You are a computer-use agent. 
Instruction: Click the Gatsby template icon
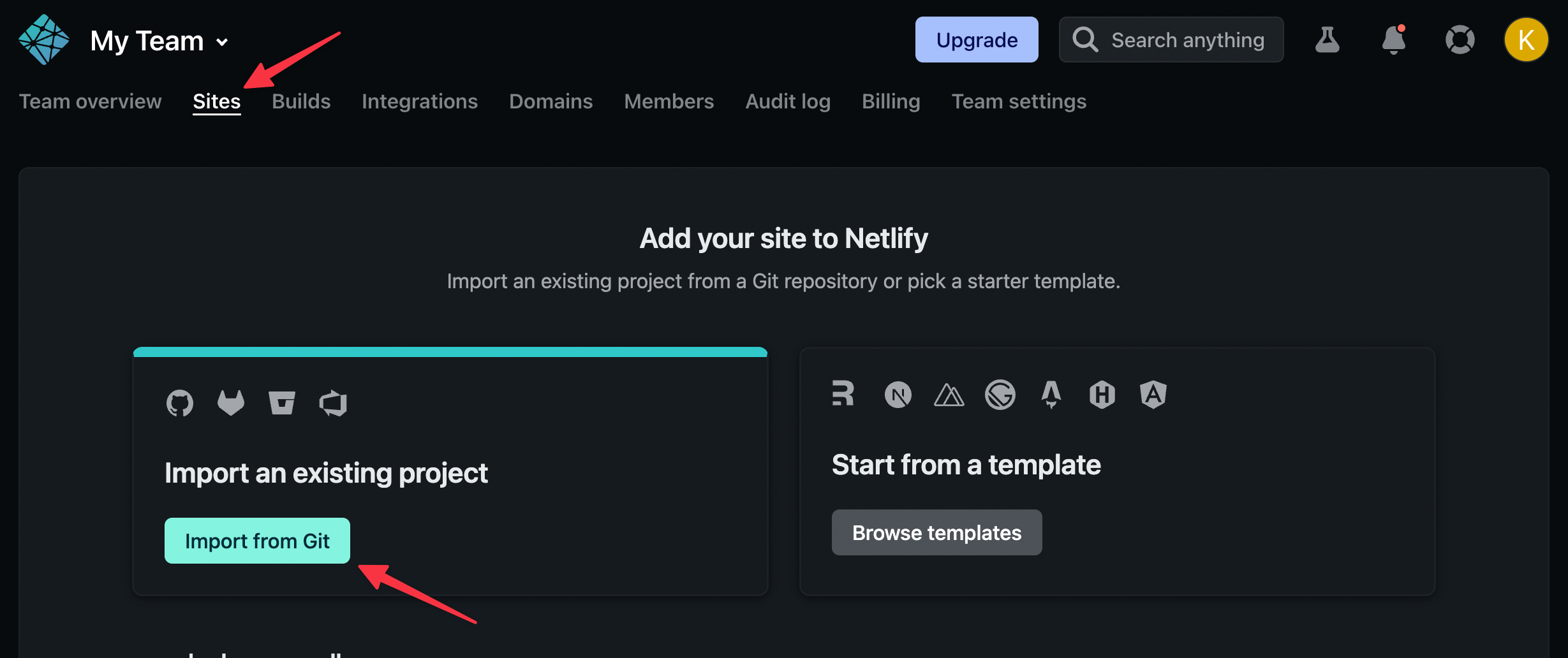click(x=1000, y=395)
